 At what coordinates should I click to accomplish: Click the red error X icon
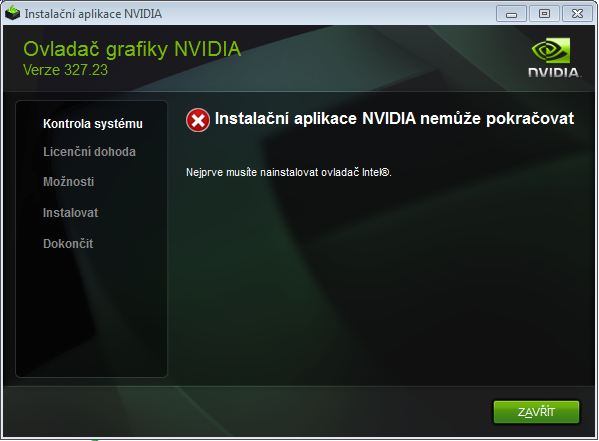coord(198,120)
